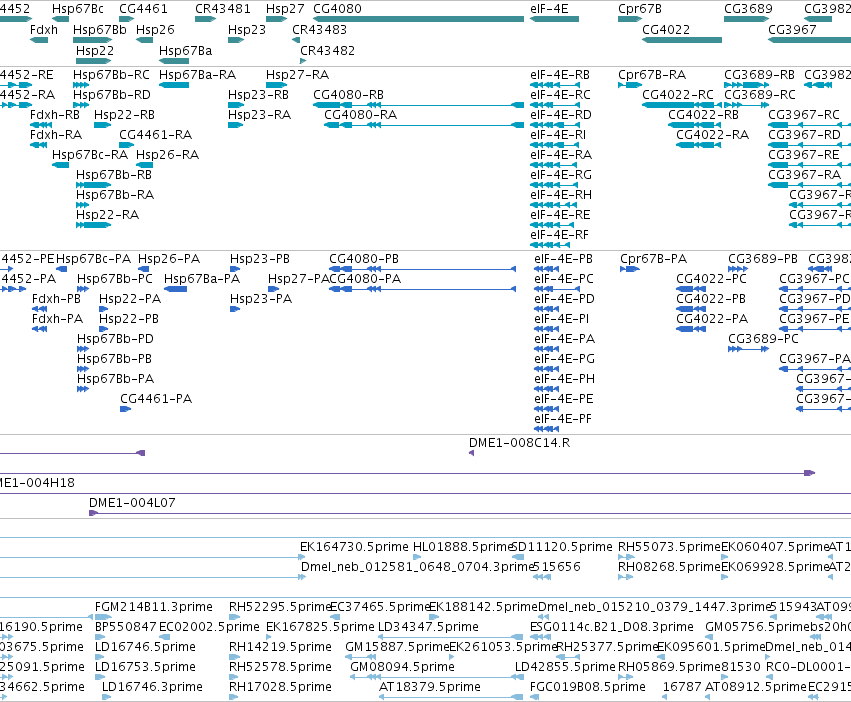Click the GM08094.5prime EST label
The height and width of the screenshot is (702, 851).
coord(402,666)
